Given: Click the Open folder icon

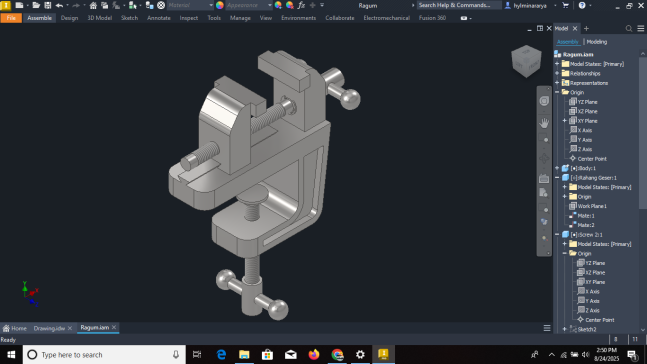Looking at the screenshot, I should pyautogui.click(x=36, y=5).
